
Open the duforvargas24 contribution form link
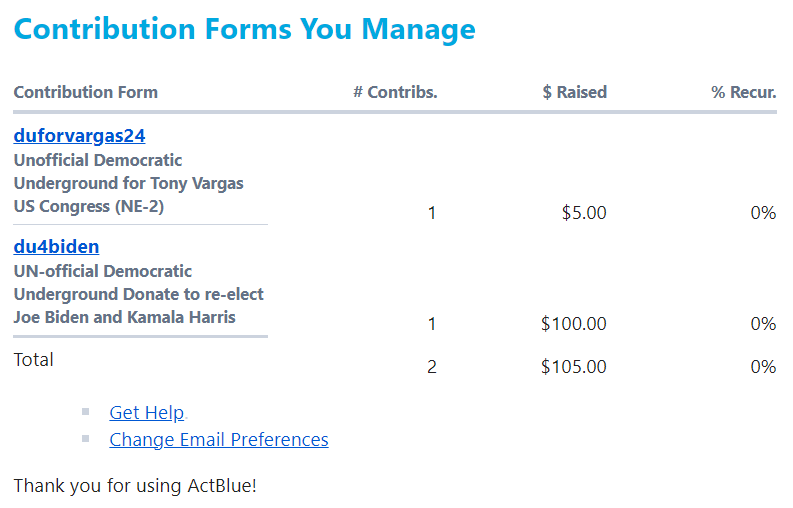tap(79, 136)
